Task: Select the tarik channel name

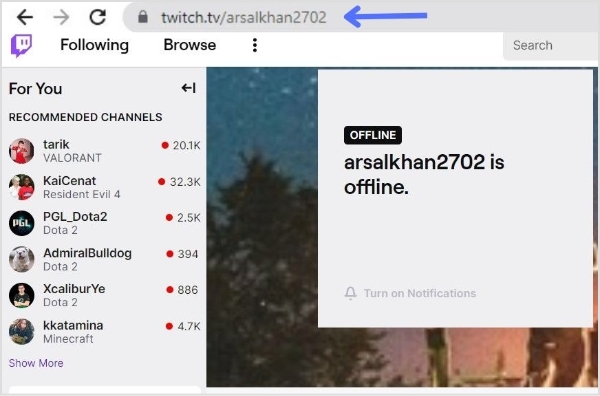Action: (56, 144)
